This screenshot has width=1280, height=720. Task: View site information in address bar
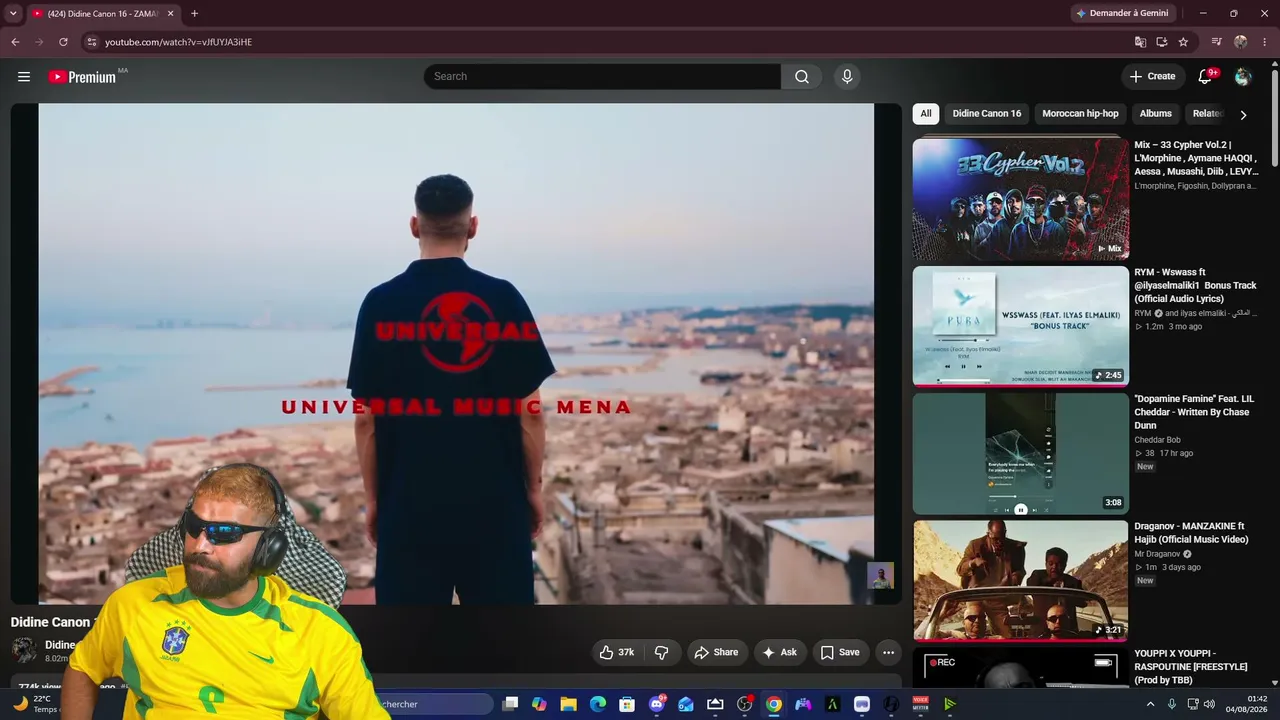91,42
